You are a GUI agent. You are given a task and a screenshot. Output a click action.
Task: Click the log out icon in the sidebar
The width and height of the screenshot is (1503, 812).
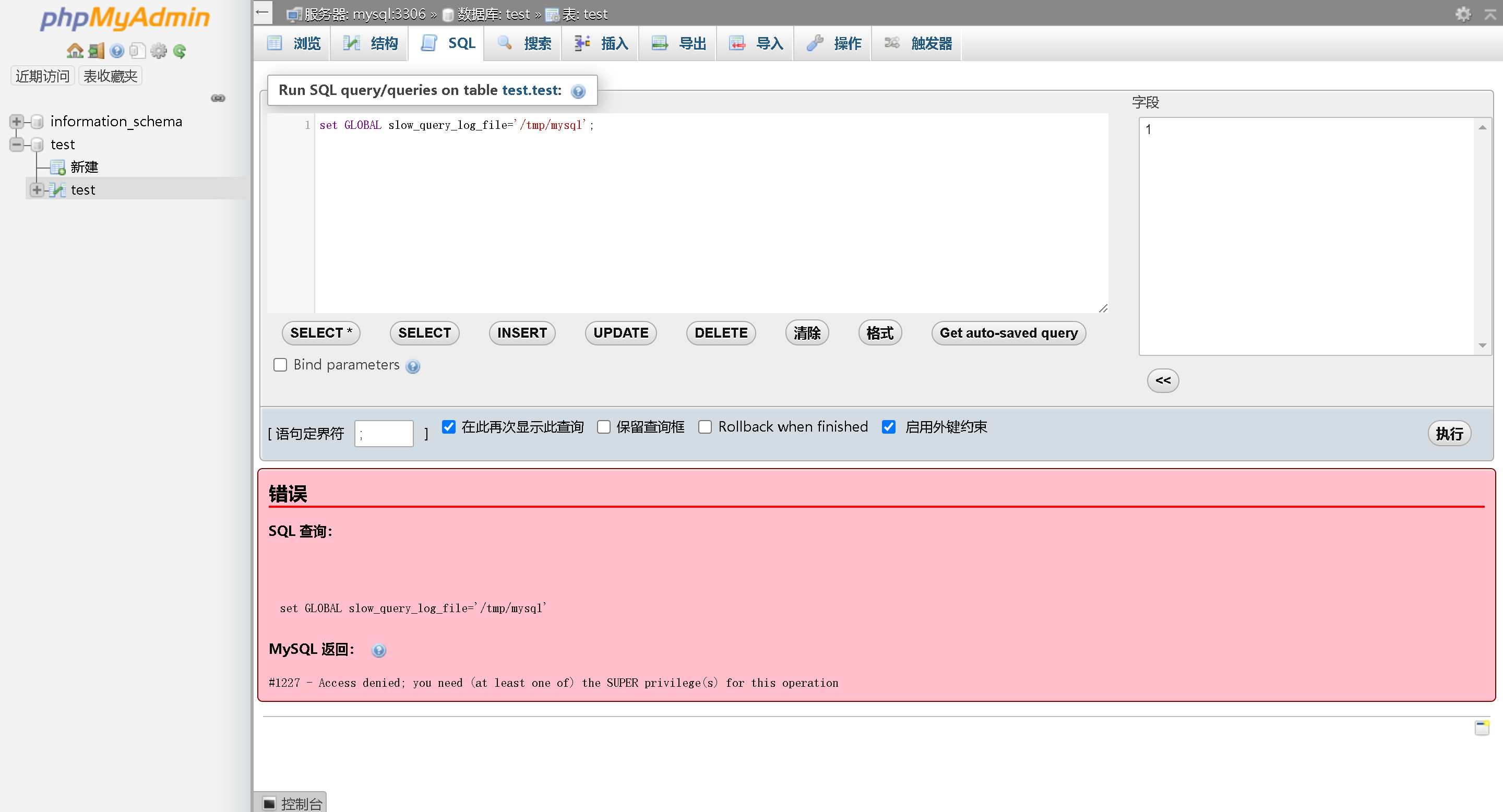click(x=96, y=51)
